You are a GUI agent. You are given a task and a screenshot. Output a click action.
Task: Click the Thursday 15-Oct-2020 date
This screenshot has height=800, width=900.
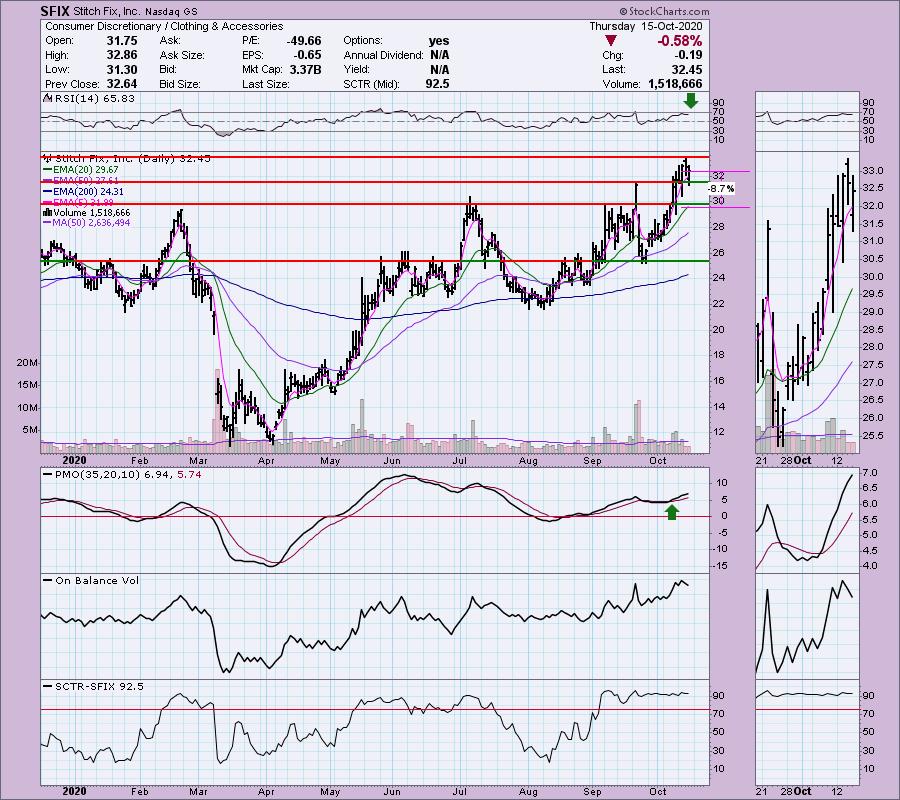coord(646,26)
